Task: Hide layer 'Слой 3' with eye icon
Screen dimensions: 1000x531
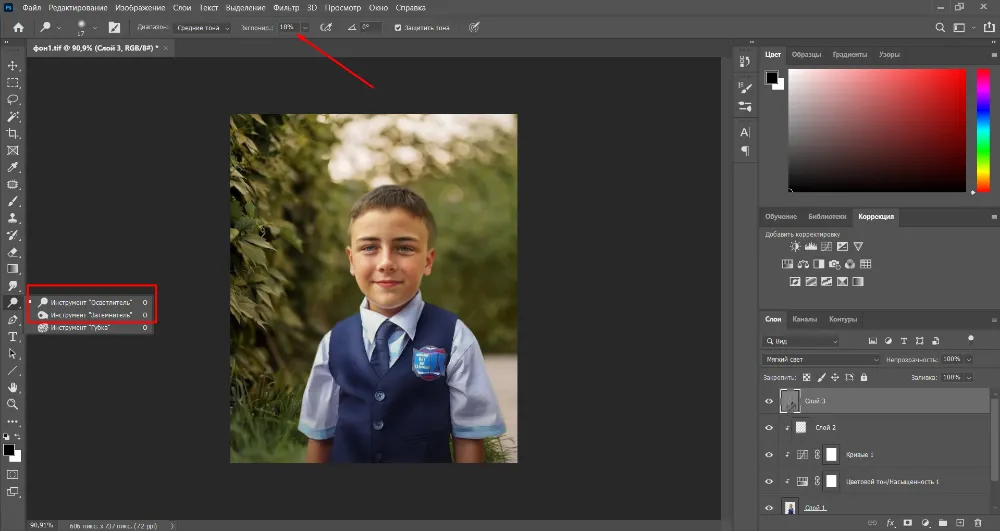Action: pos(769,401)
